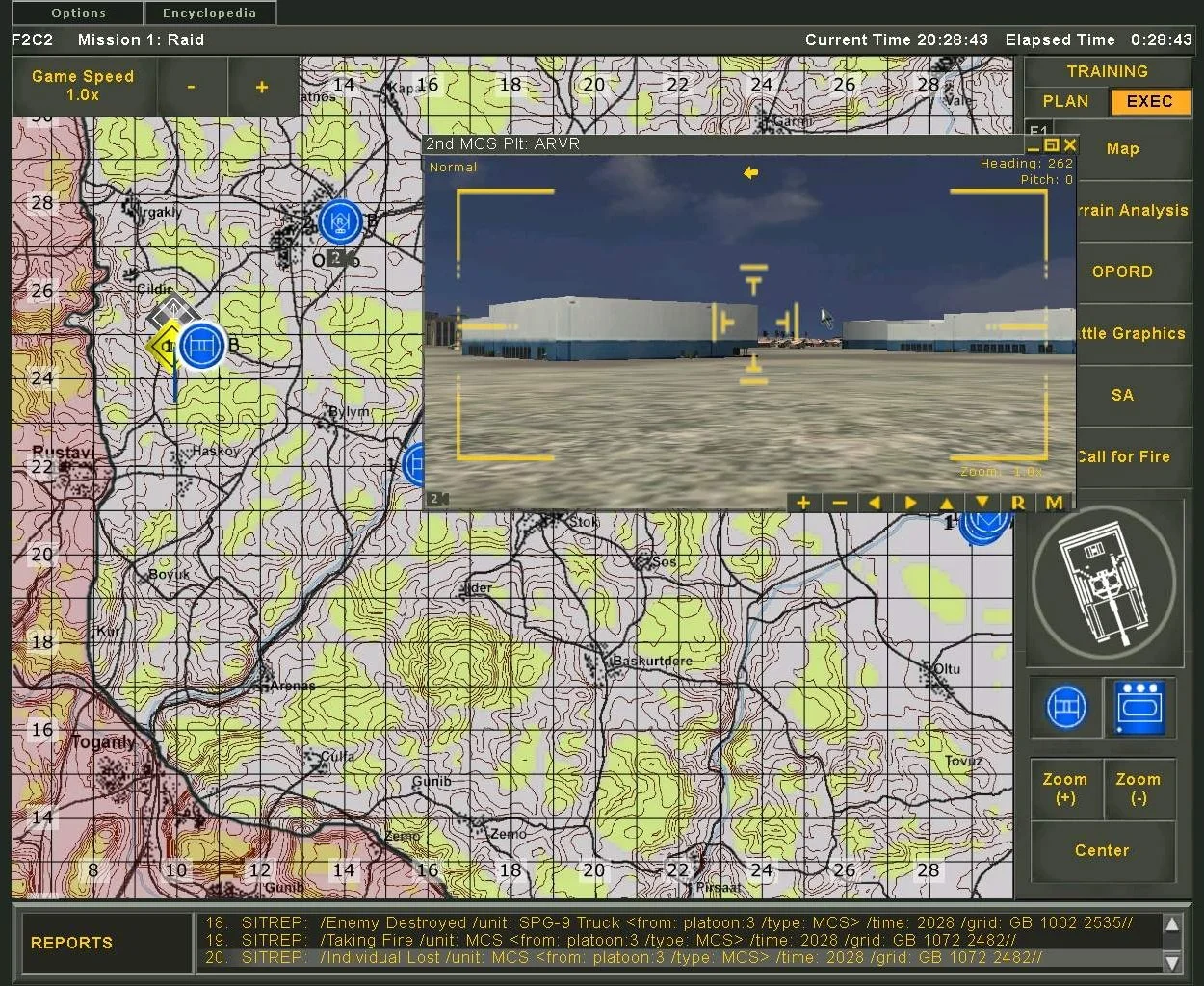Click the blue 2 B unit marker on map
Image resolution: width=1204 pixels, height=986 pixels.
click(339, 221)
